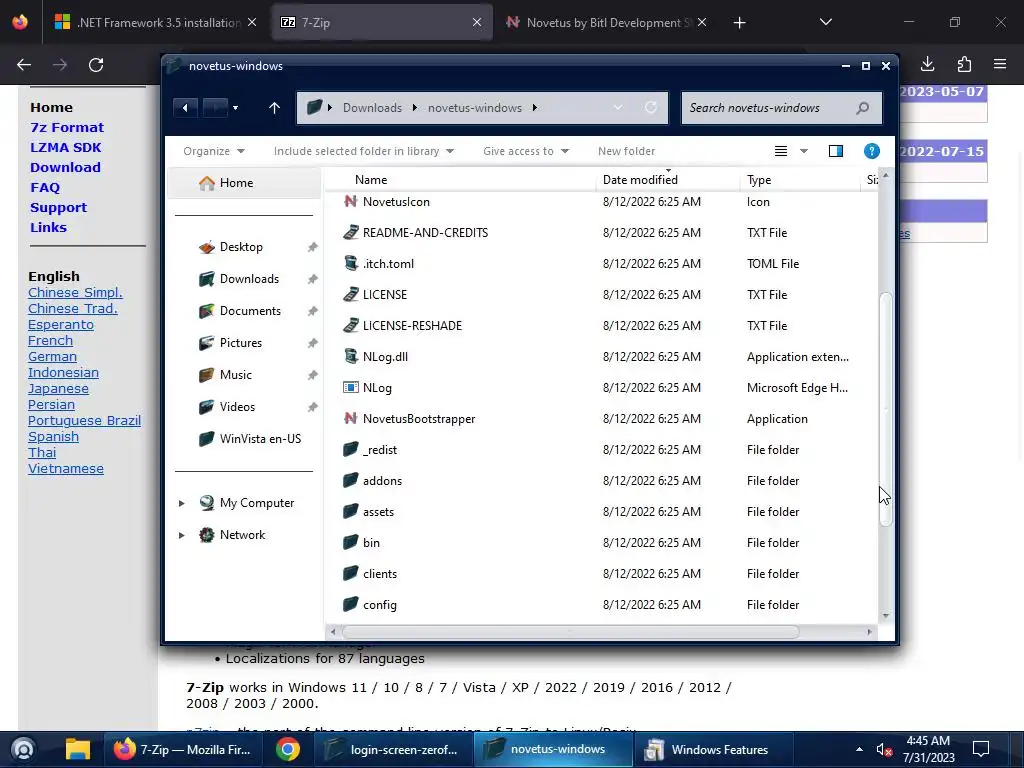Reload the Firefox page
The width and height of the screenshot is (1024, 768).
(x=96, y=65)
